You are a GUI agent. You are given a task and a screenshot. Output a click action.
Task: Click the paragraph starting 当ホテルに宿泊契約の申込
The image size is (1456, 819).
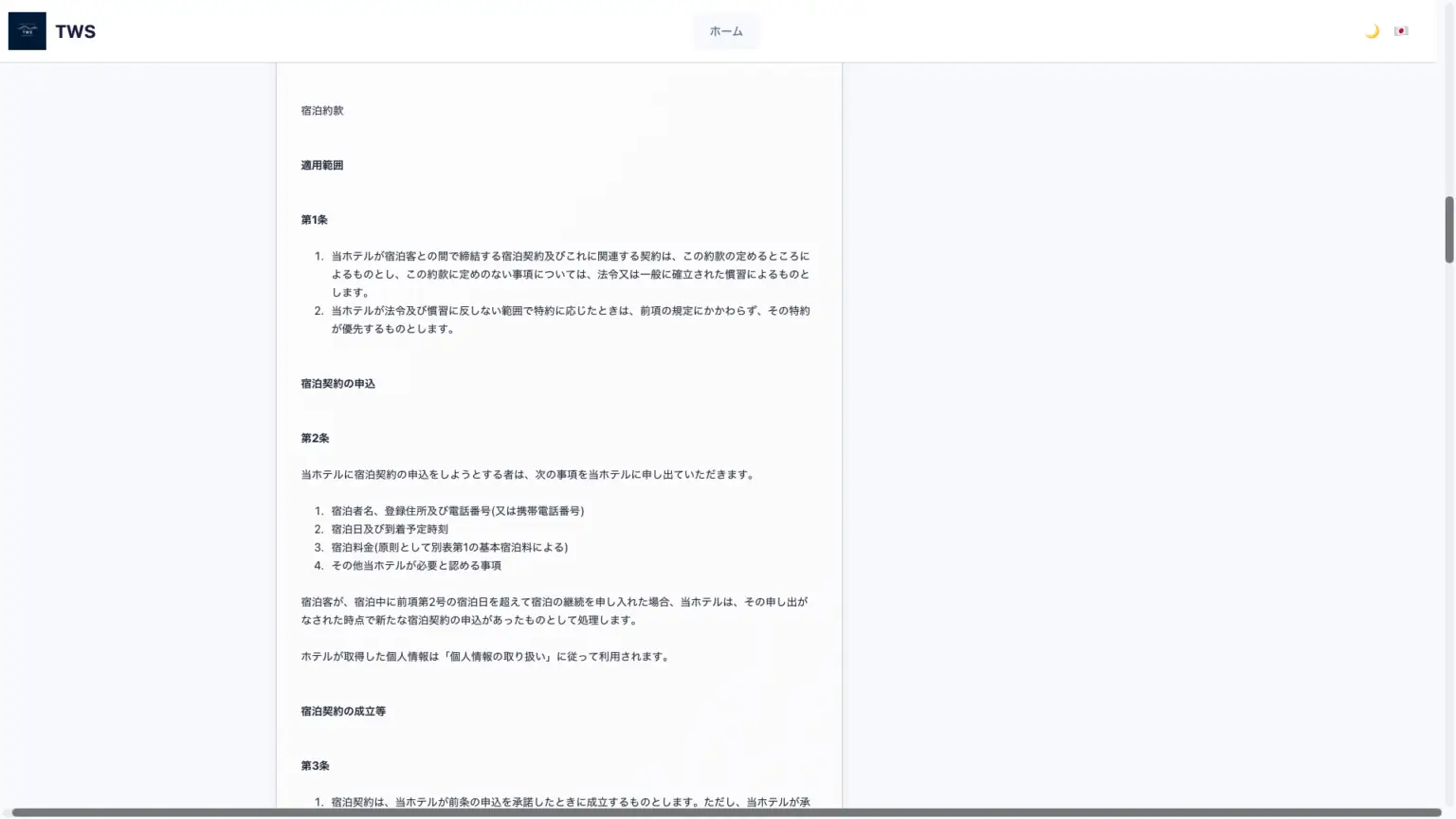pyautogui.click(x=529, y=475)
